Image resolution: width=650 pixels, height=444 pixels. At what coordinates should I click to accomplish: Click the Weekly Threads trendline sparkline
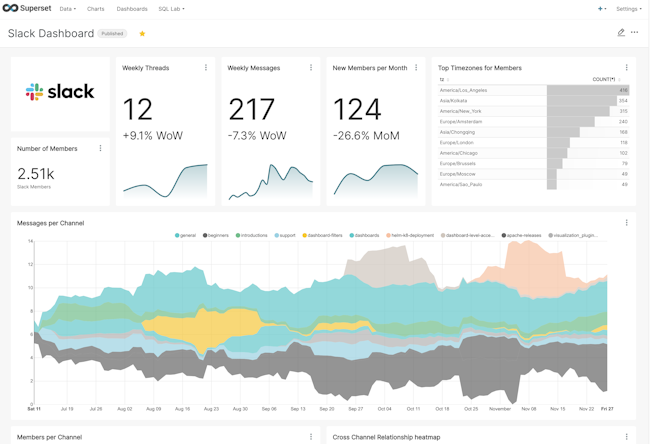[165, 181]
